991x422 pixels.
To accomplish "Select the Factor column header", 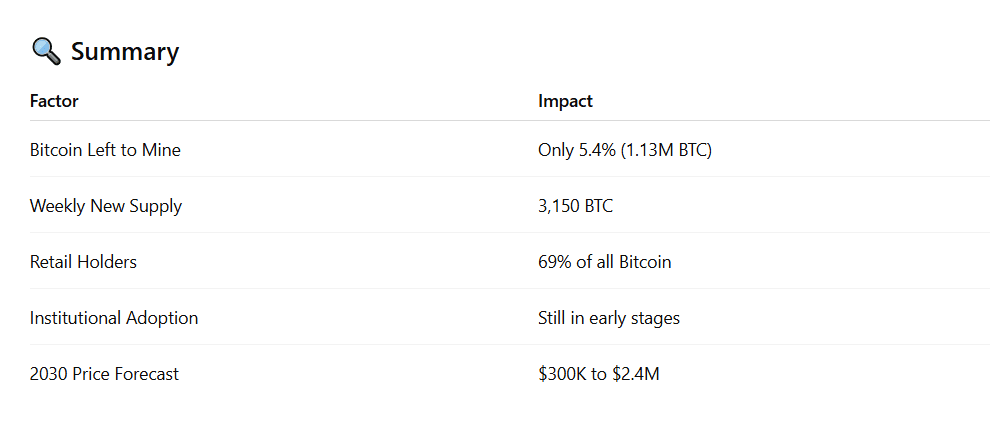I will 54,101.
